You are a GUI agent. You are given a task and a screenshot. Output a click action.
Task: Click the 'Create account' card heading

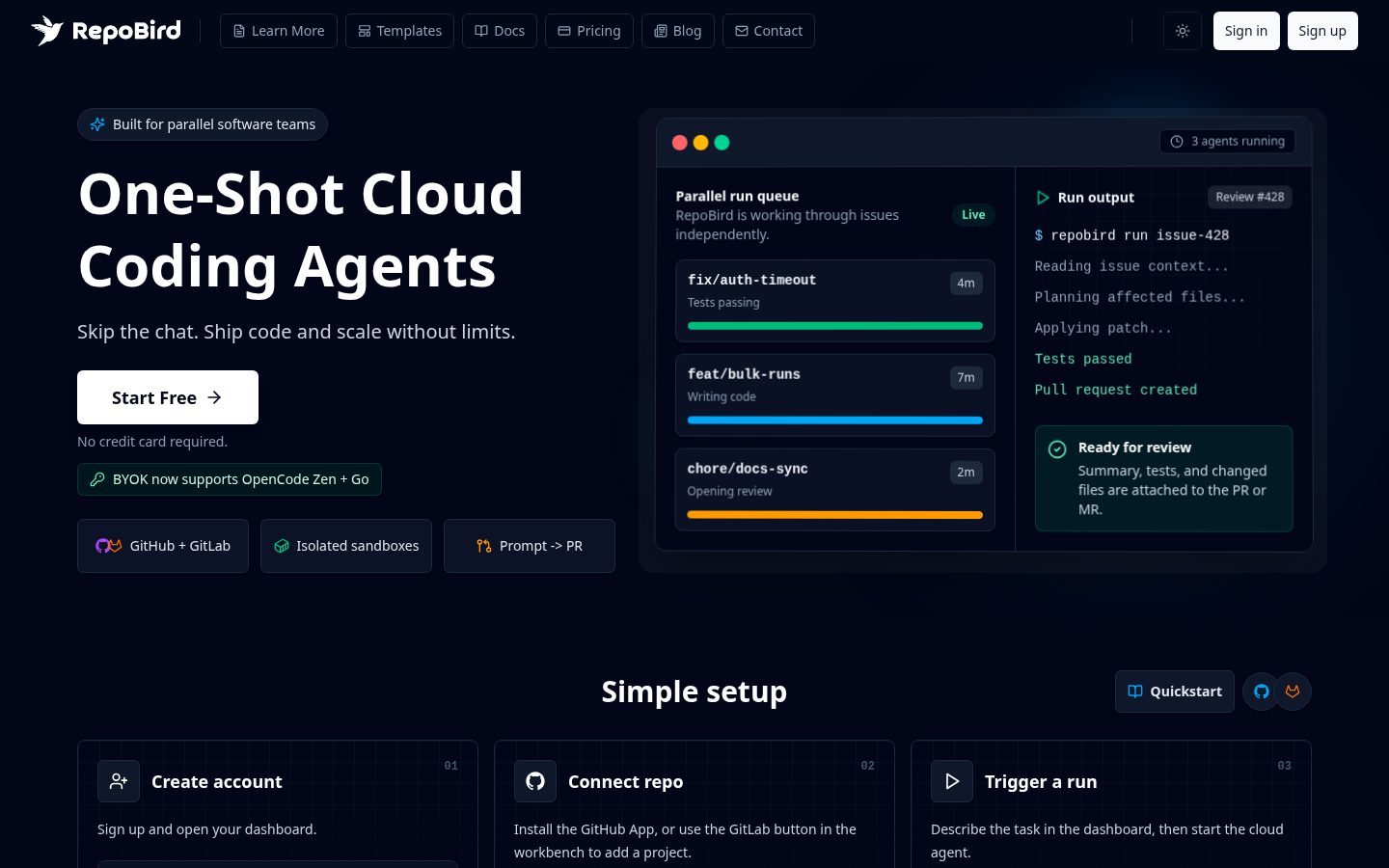217,782
